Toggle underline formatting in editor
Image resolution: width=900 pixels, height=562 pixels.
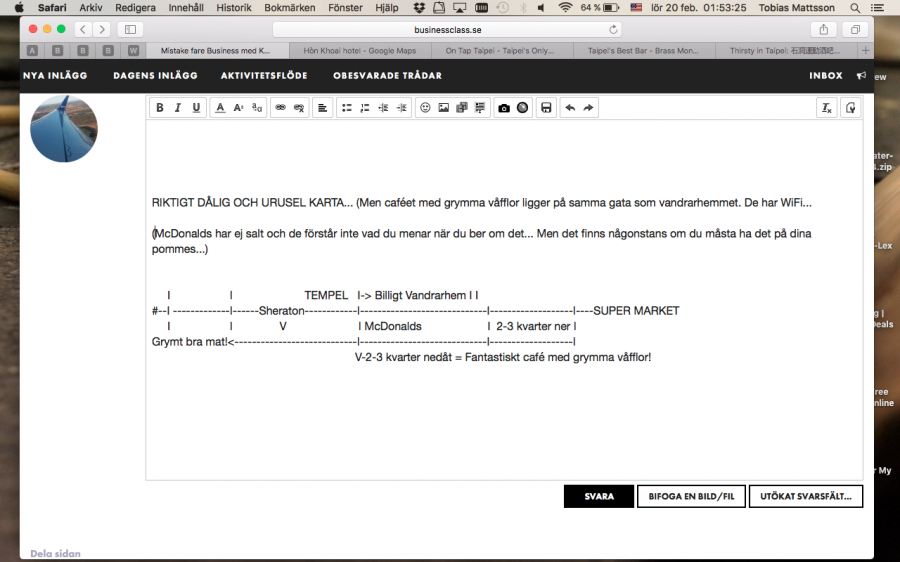point(196,108)
